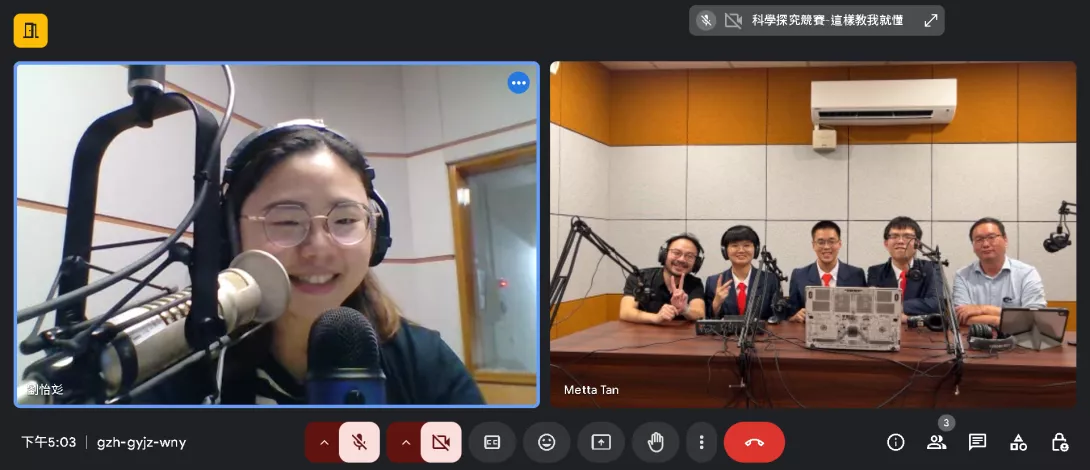The image size is (1090, 470).
Task: Click the 科學探究競賽-這樣教我就懂 title
Action: tap(827, 21)
